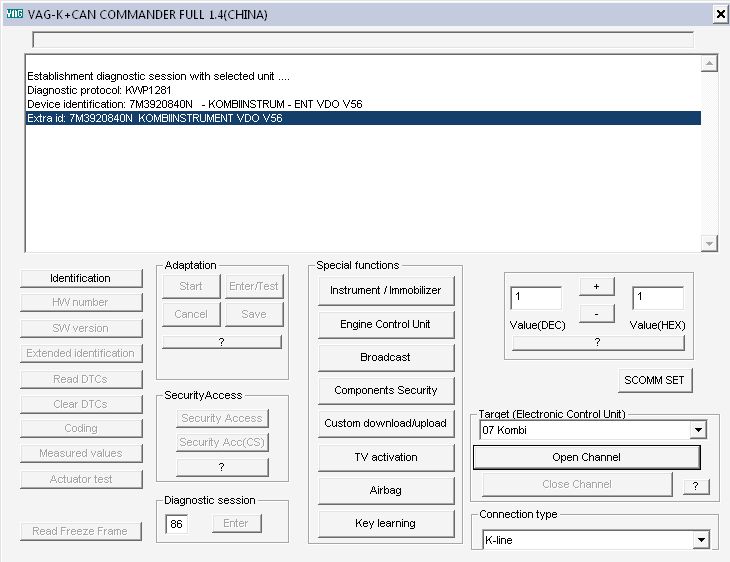This screenshot has height=562, width=730.
Task: Click the Close Channel button
Action: tap(577, 485)
